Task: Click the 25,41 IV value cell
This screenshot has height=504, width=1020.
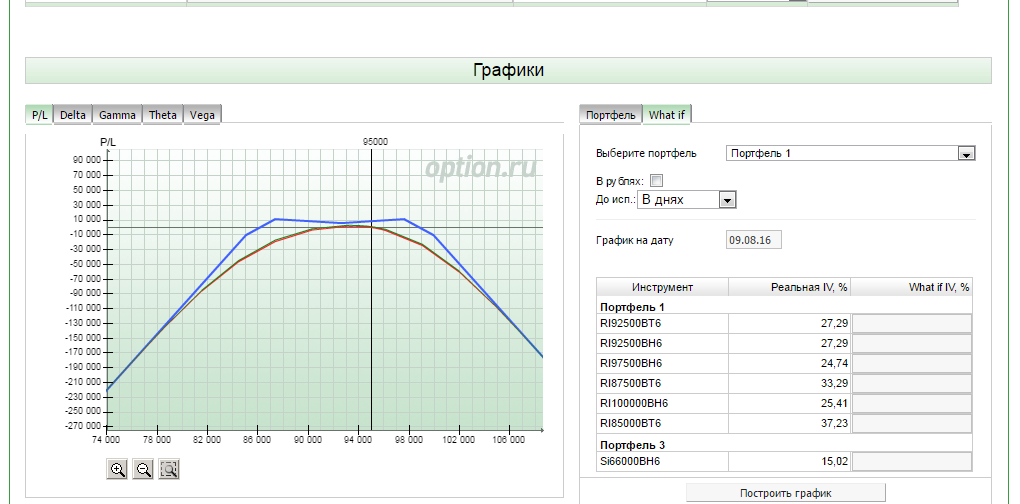Action: [790, 404]
